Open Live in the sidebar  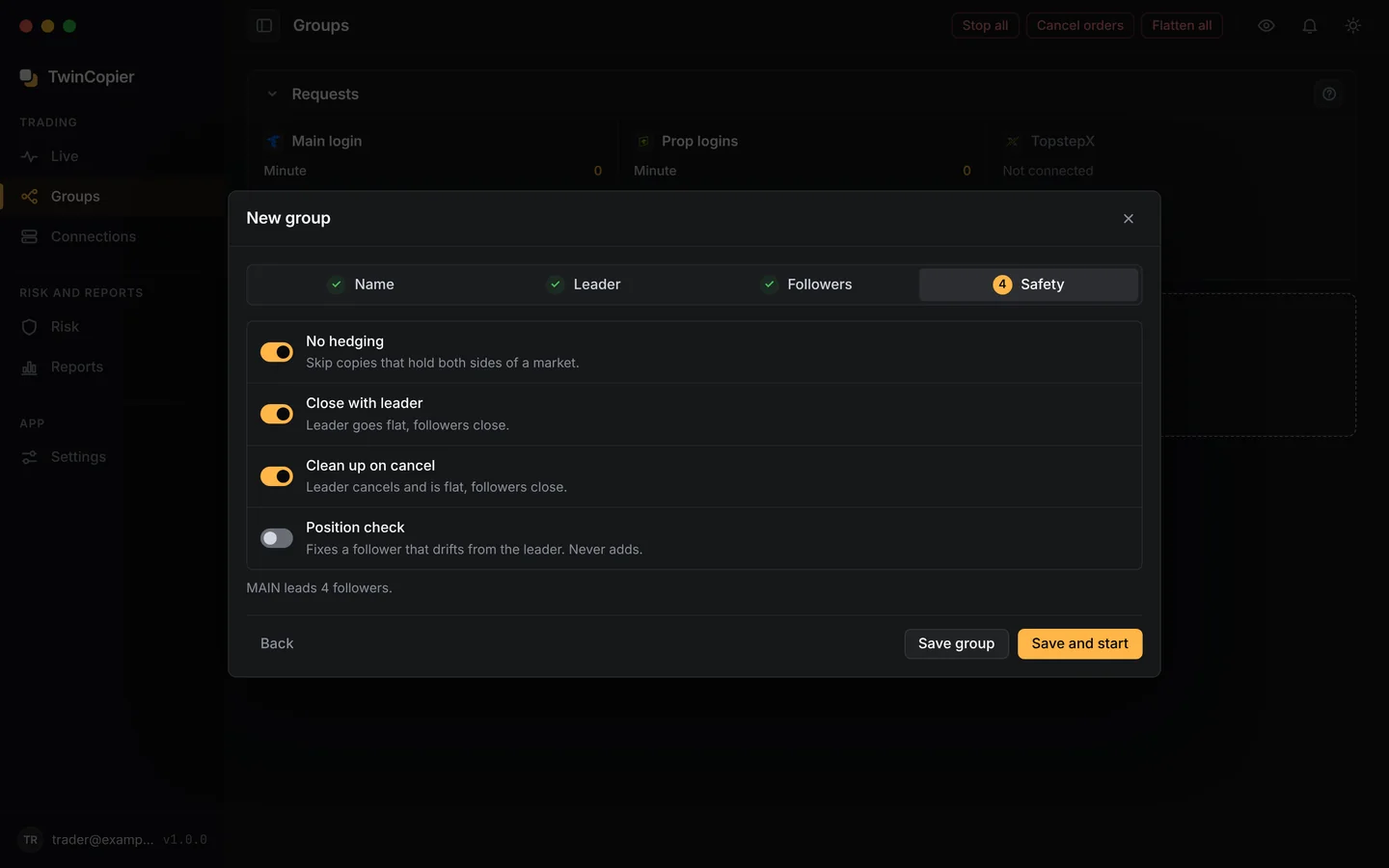point(114,156)
